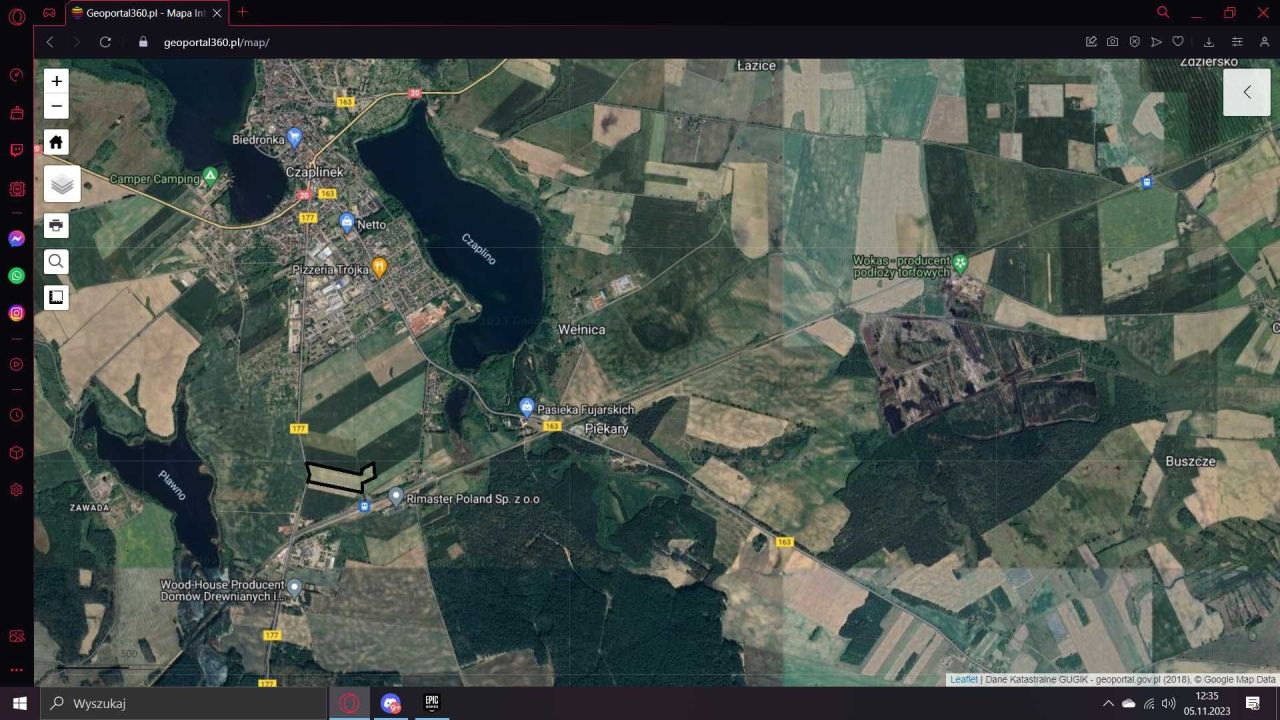Screen dimensions: 1280x720
Task: Open the taskbar clock and date
Action: click(1207, 703)
